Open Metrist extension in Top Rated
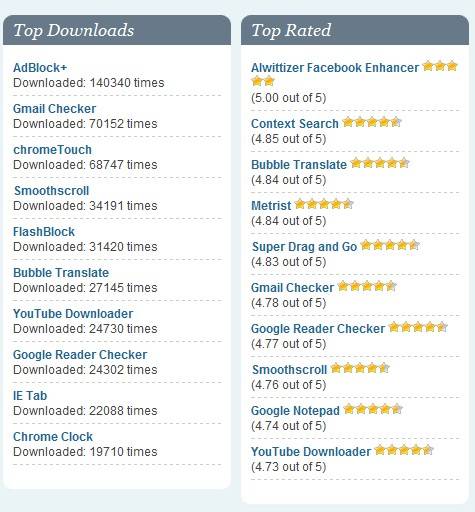 271,206
